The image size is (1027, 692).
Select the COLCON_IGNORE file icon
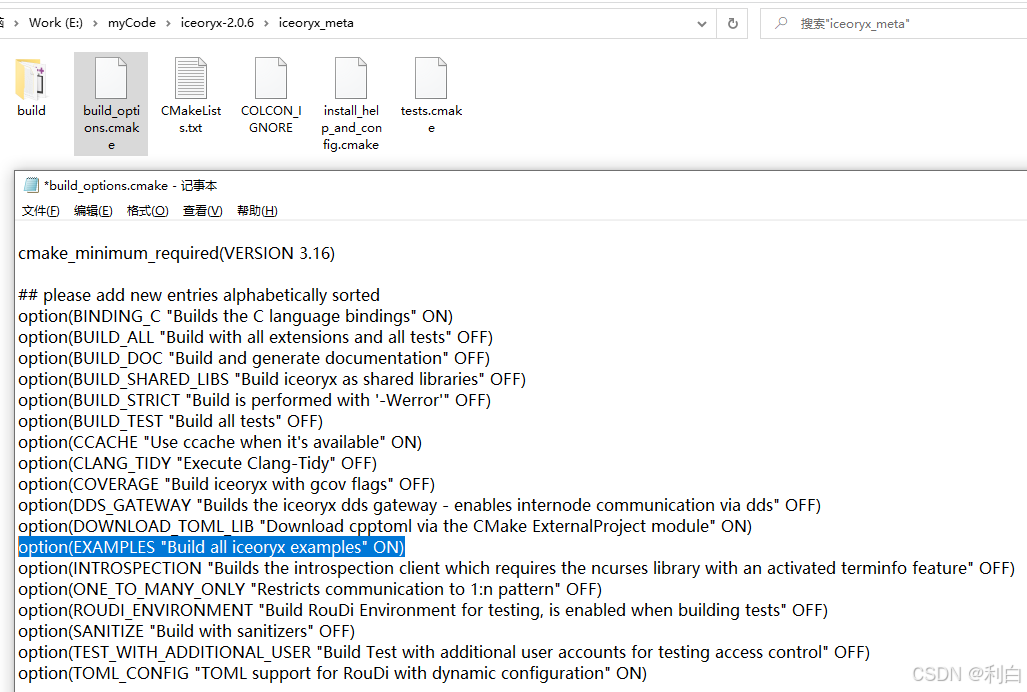271,78
